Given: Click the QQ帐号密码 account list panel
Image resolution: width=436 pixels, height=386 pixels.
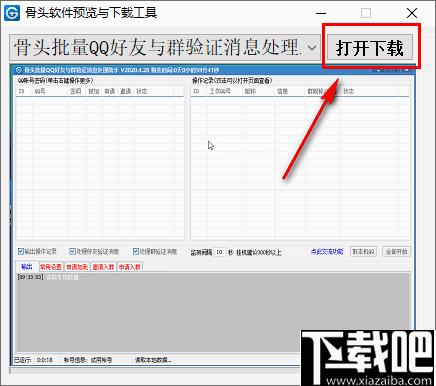Looking at the screenshot, I should (x=100, y=163).
